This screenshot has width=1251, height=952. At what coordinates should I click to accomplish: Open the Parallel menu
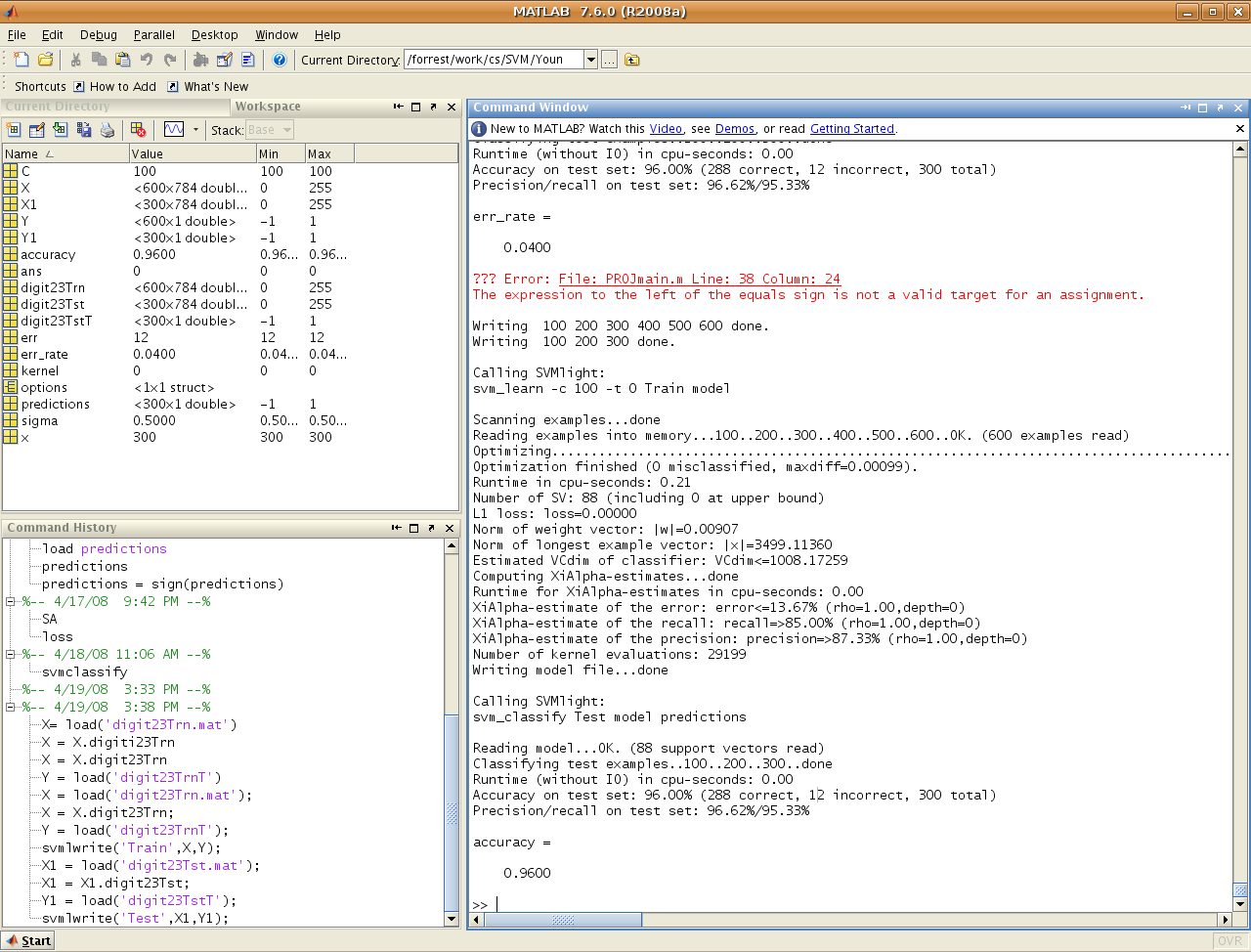point(153,34)
